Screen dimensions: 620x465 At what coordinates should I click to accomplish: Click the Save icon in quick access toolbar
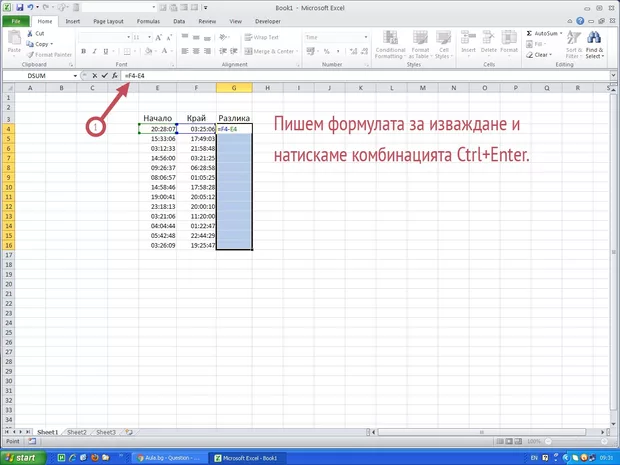19,7
